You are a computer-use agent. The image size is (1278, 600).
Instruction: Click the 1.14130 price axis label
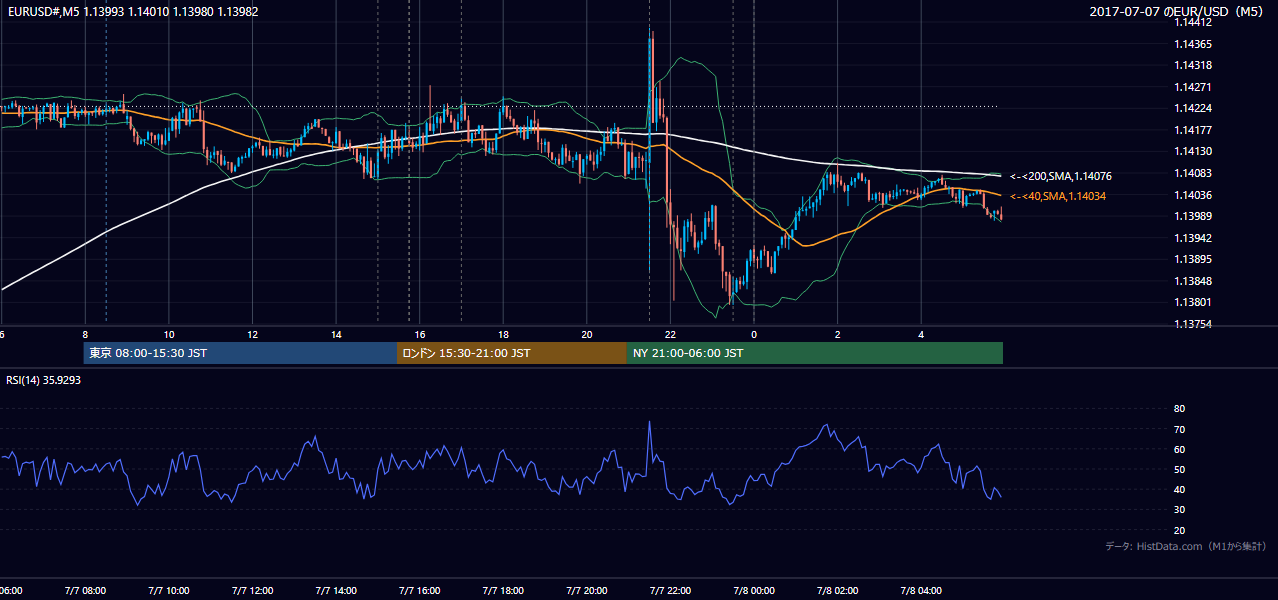[x=1195, y=152]
